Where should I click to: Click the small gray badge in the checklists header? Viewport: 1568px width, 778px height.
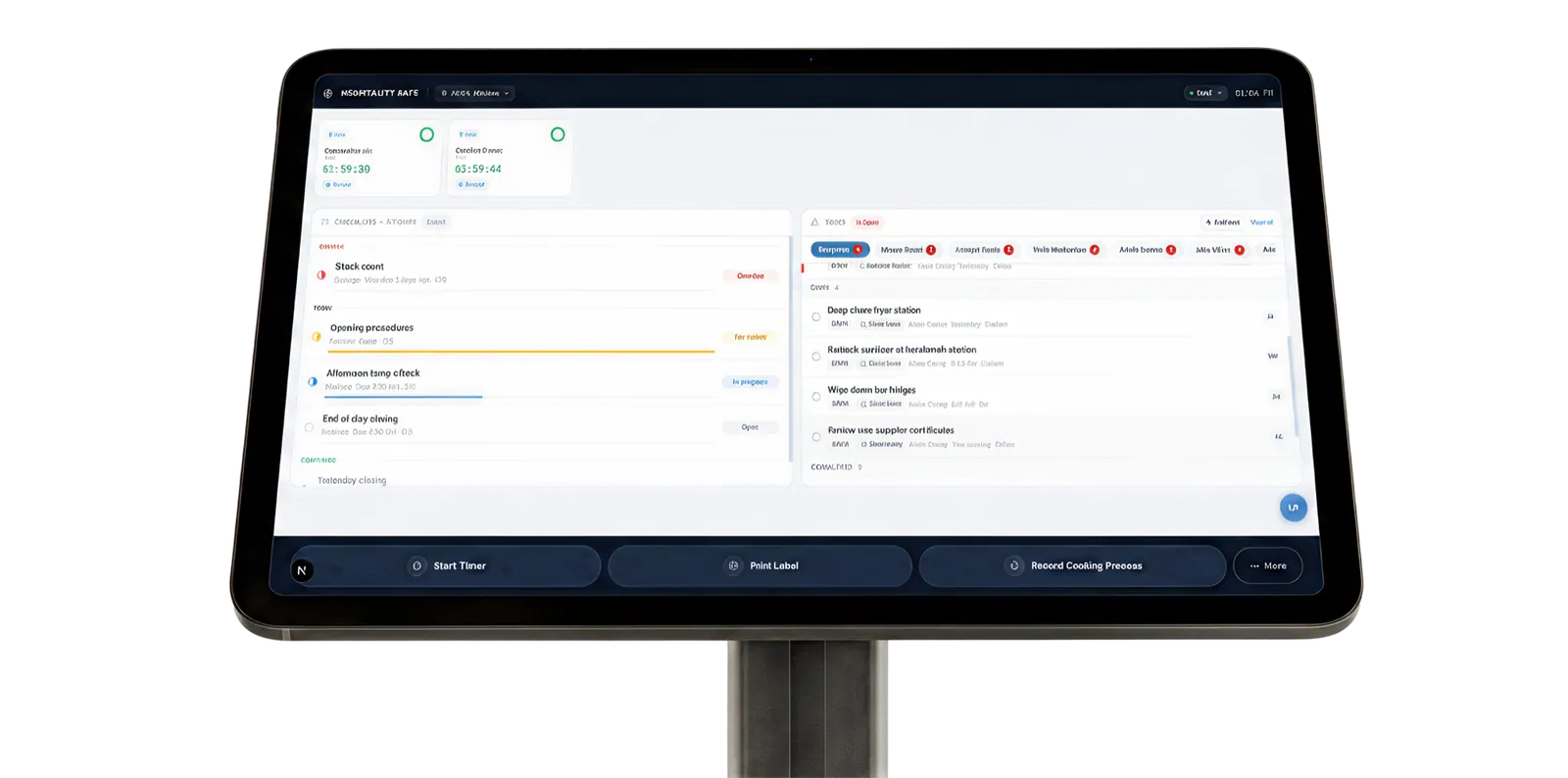436,221
